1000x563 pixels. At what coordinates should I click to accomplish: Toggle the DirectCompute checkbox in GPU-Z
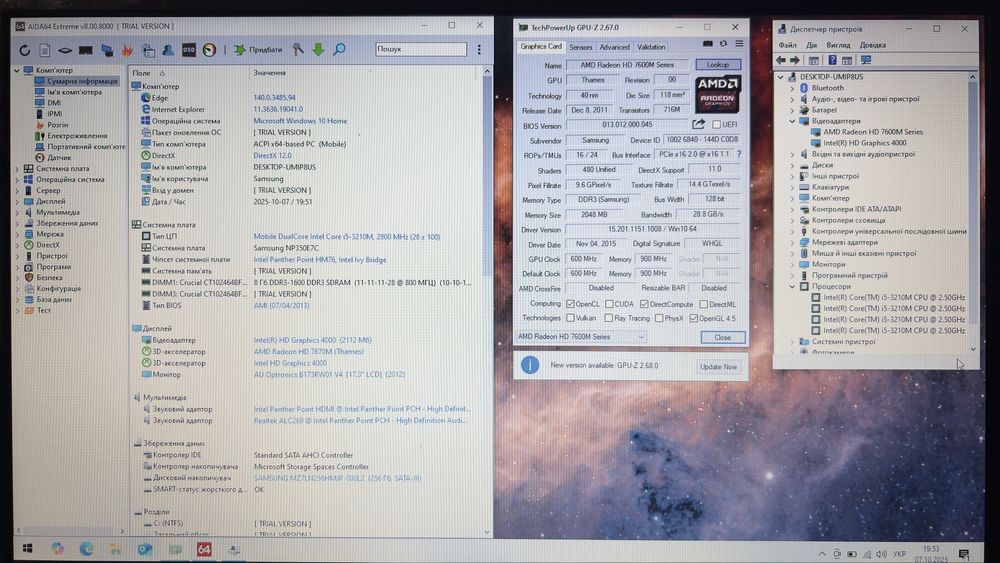click(644, 304)
